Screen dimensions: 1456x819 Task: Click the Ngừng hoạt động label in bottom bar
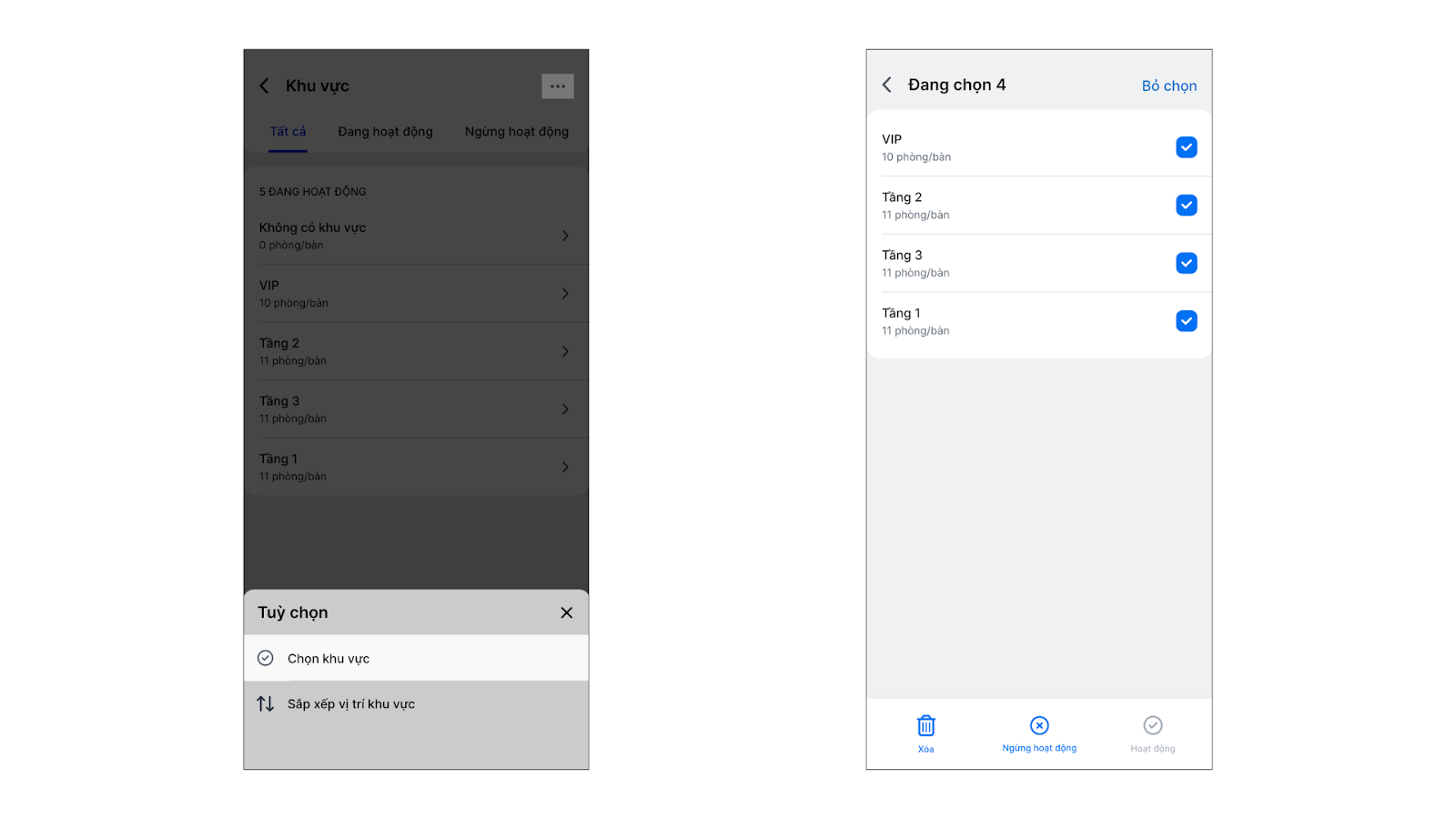point(1039,748)
